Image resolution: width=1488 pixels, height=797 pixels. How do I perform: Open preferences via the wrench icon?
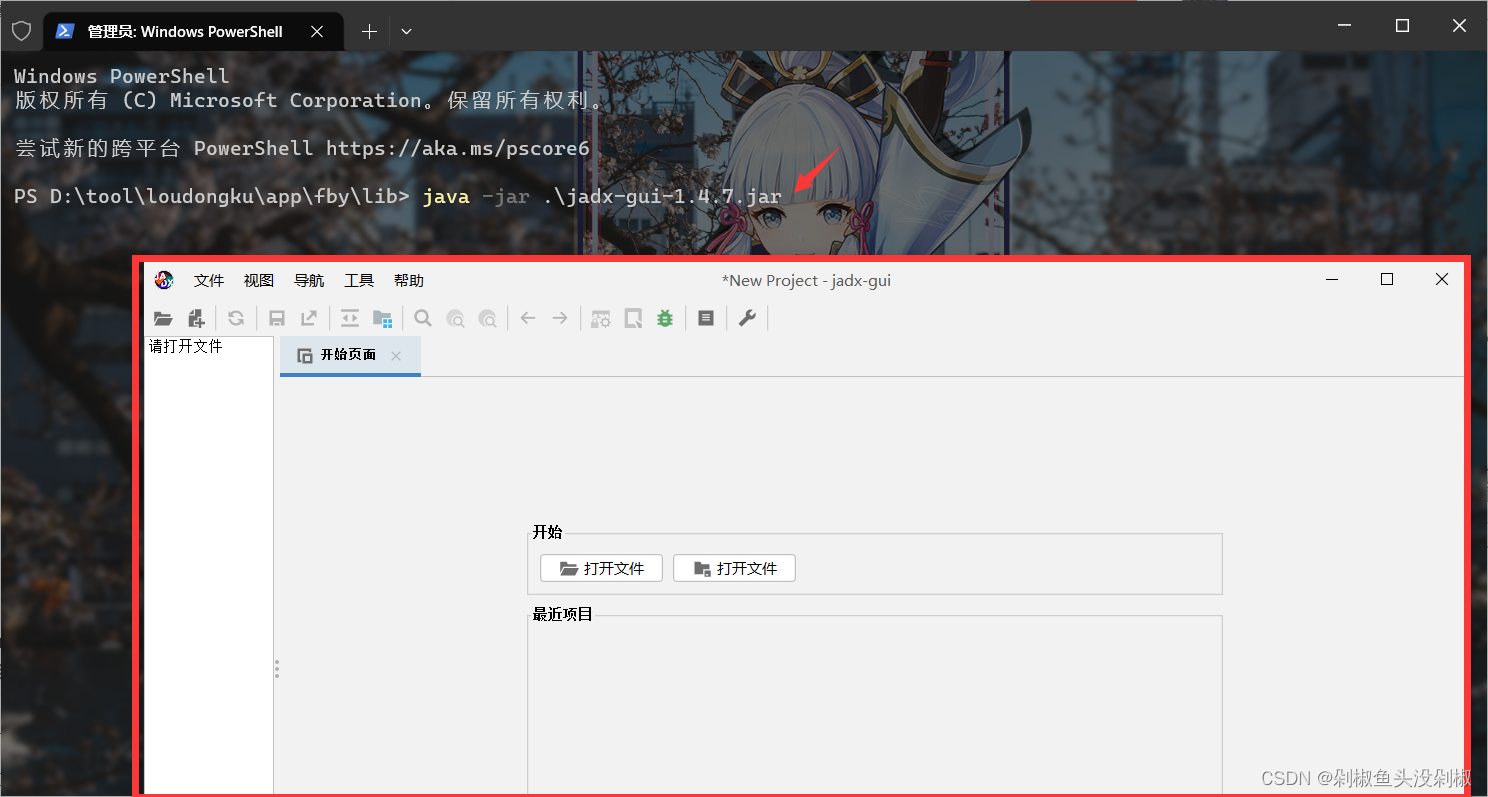(x=747, y=319)
